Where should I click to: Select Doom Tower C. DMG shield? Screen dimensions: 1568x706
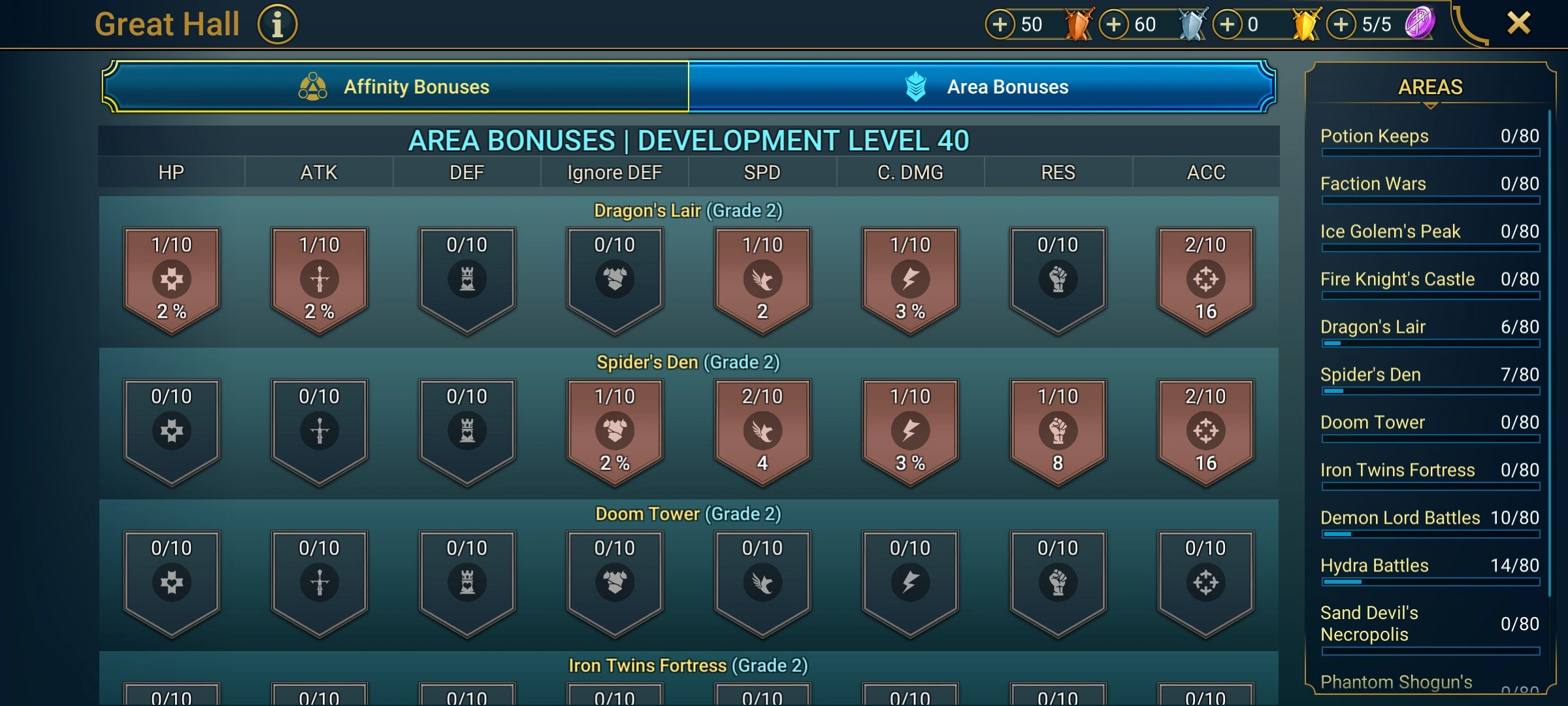[x=910, y=583]
